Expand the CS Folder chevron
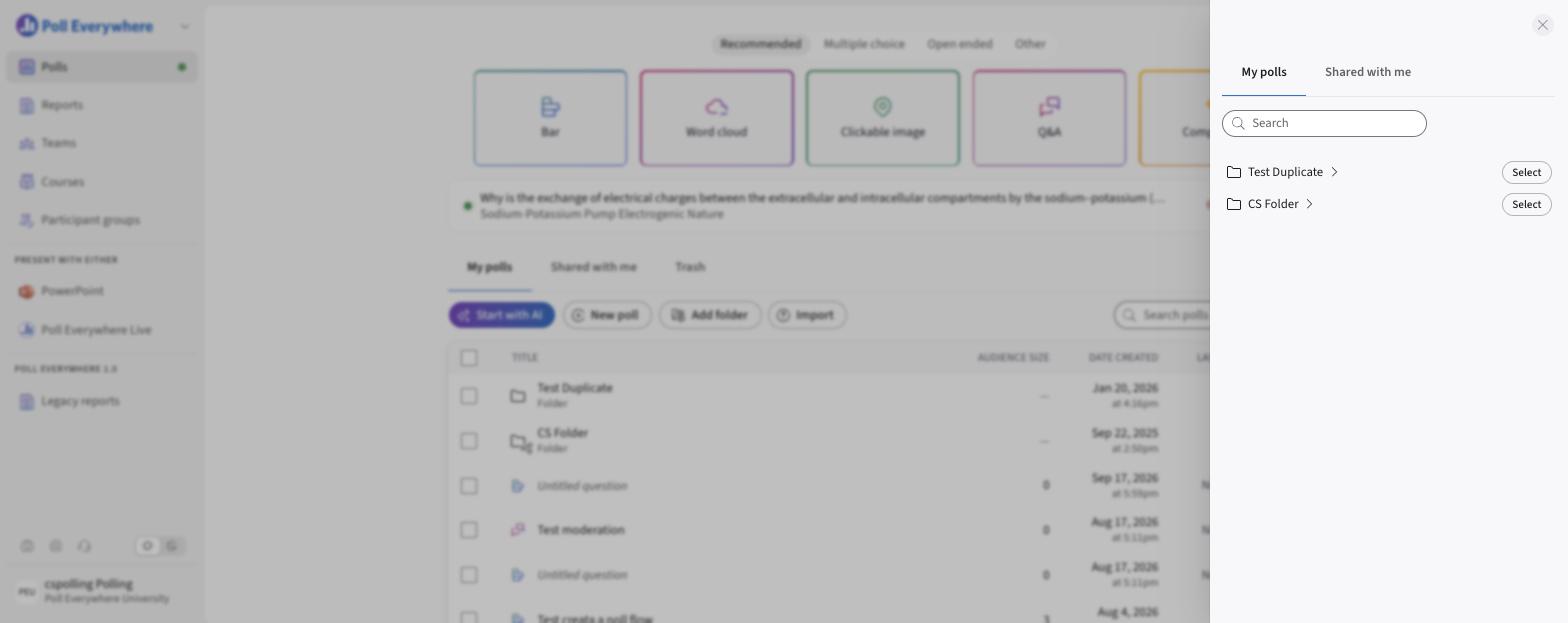This screenshot has width=1568, height=623. pos(1309,204)
